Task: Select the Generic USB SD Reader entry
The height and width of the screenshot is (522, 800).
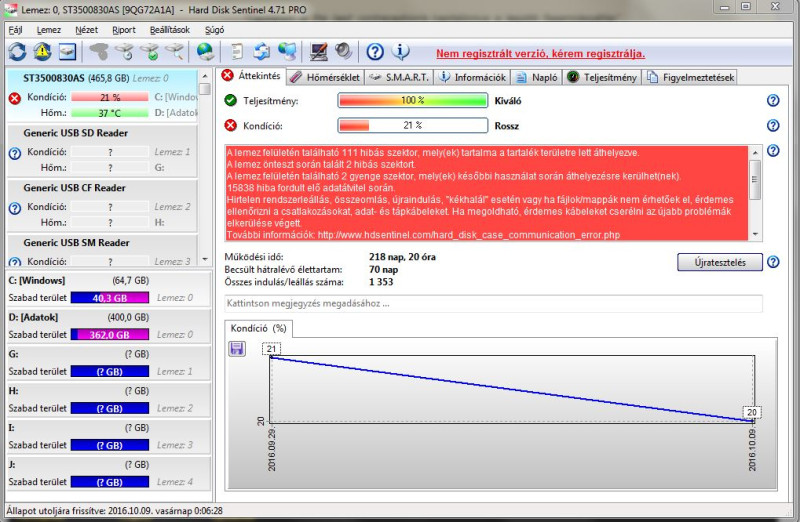Action: [102, 151]
